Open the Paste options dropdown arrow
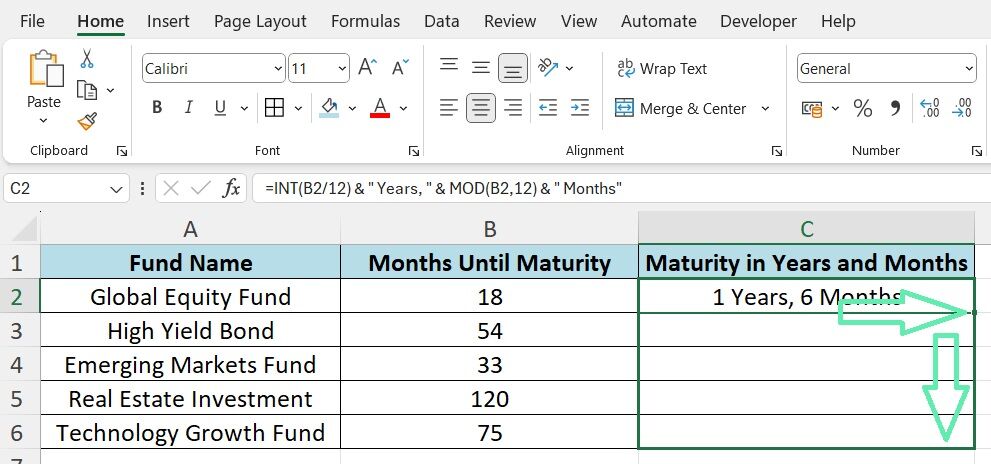Screen dimensions: 991x464 (44, 121)
